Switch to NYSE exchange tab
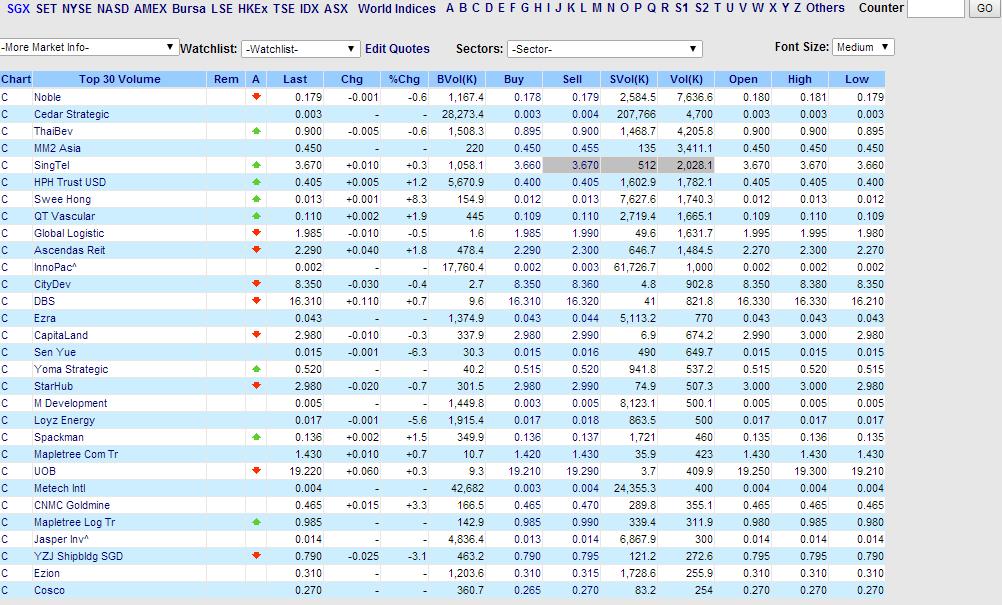Image resolution: width=1002 pixels, height=605 pixels. [x=76, y=9]
